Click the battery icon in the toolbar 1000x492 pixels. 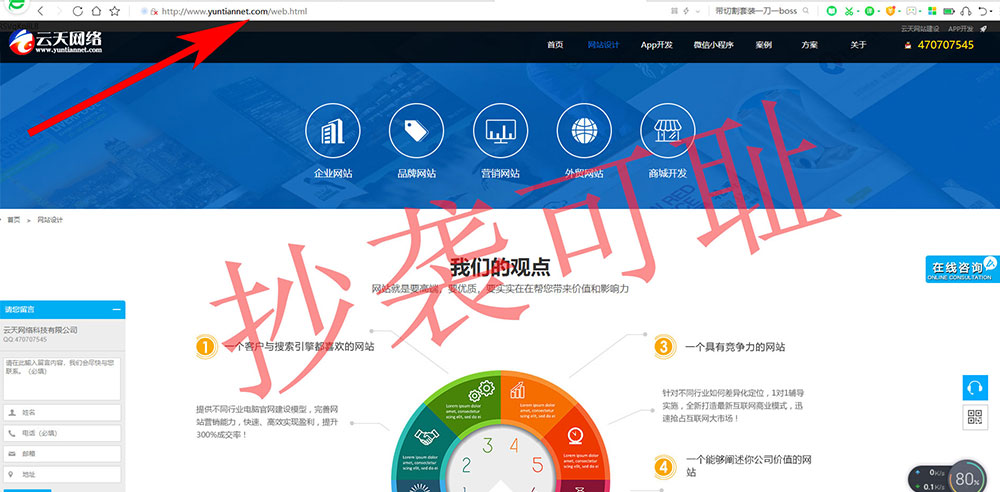[949, 11]
